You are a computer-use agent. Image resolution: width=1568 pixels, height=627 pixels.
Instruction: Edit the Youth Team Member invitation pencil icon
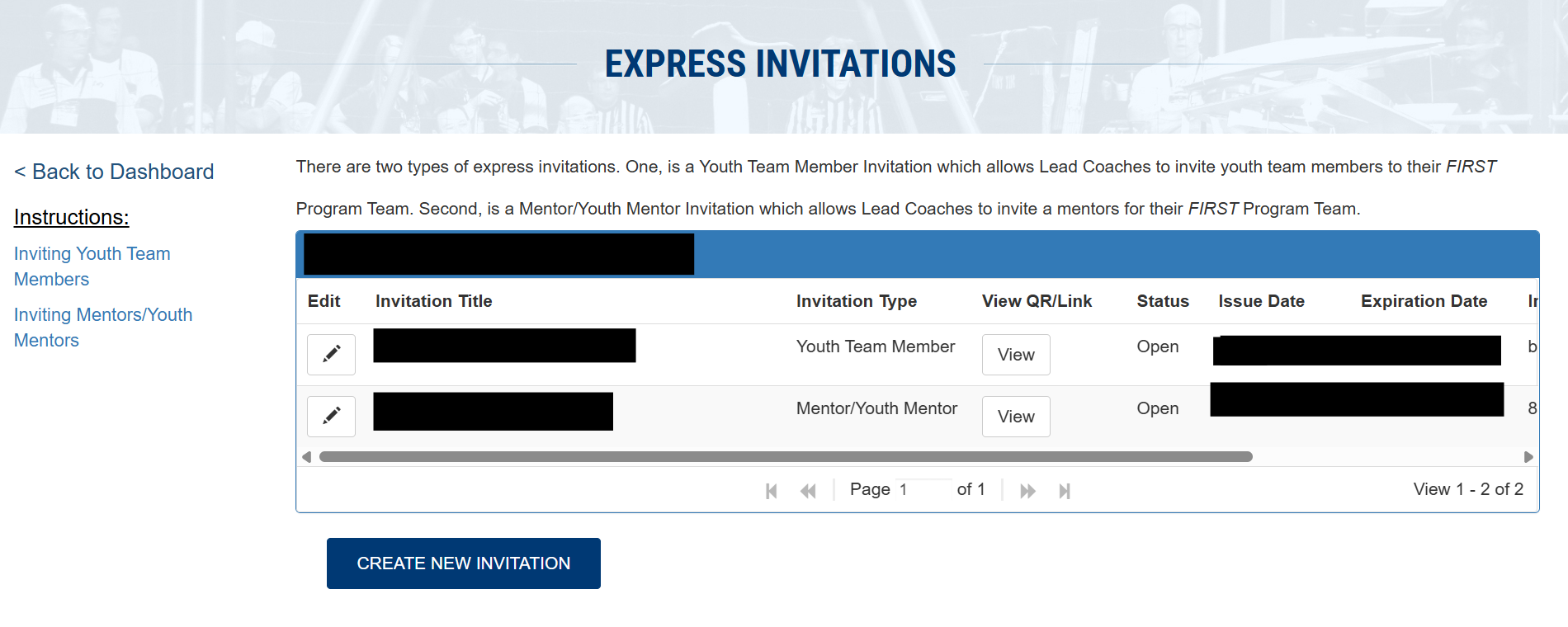pyautogui.click(x=331, y=354)
